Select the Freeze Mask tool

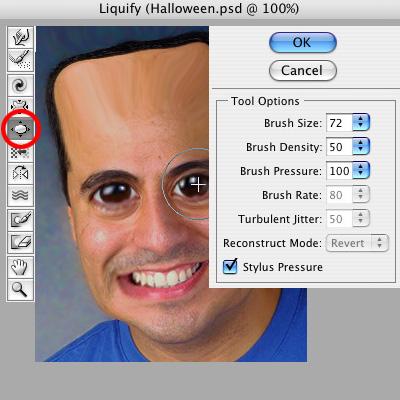tap(21, 220)
